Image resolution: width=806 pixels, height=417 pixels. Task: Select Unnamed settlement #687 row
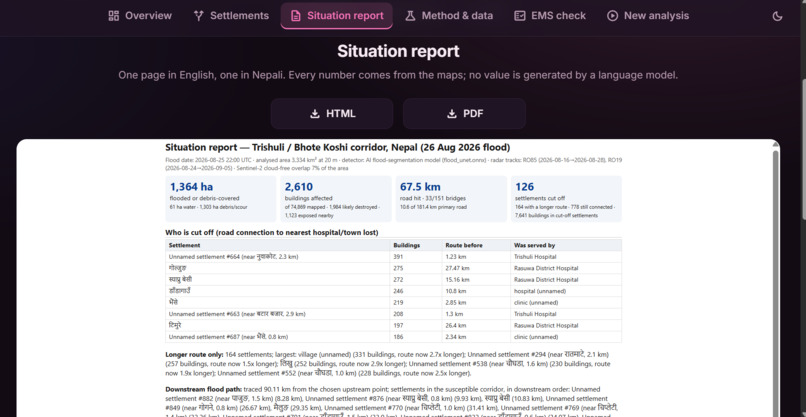(393, 337)
